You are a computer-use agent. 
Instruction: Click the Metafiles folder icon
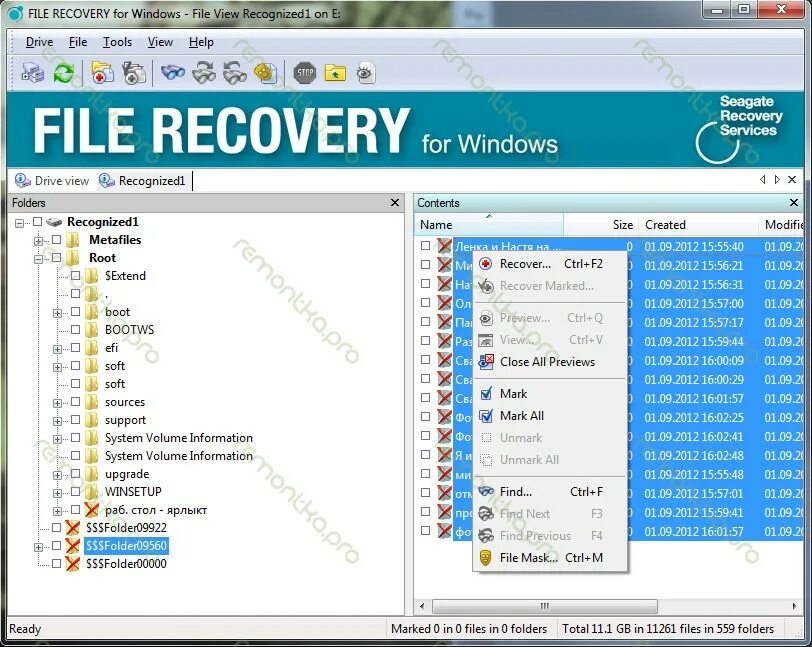pyautogui.click(x=74, y=240)
